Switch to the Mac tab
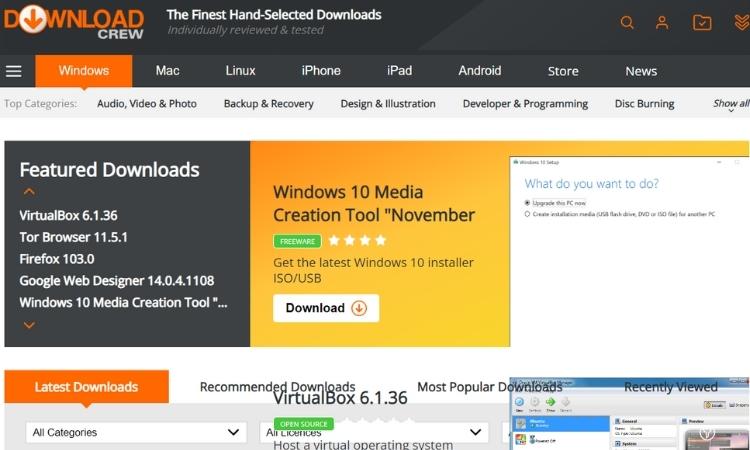The height and width of the screenshot is (450, 750). click(x=167, y=71)
